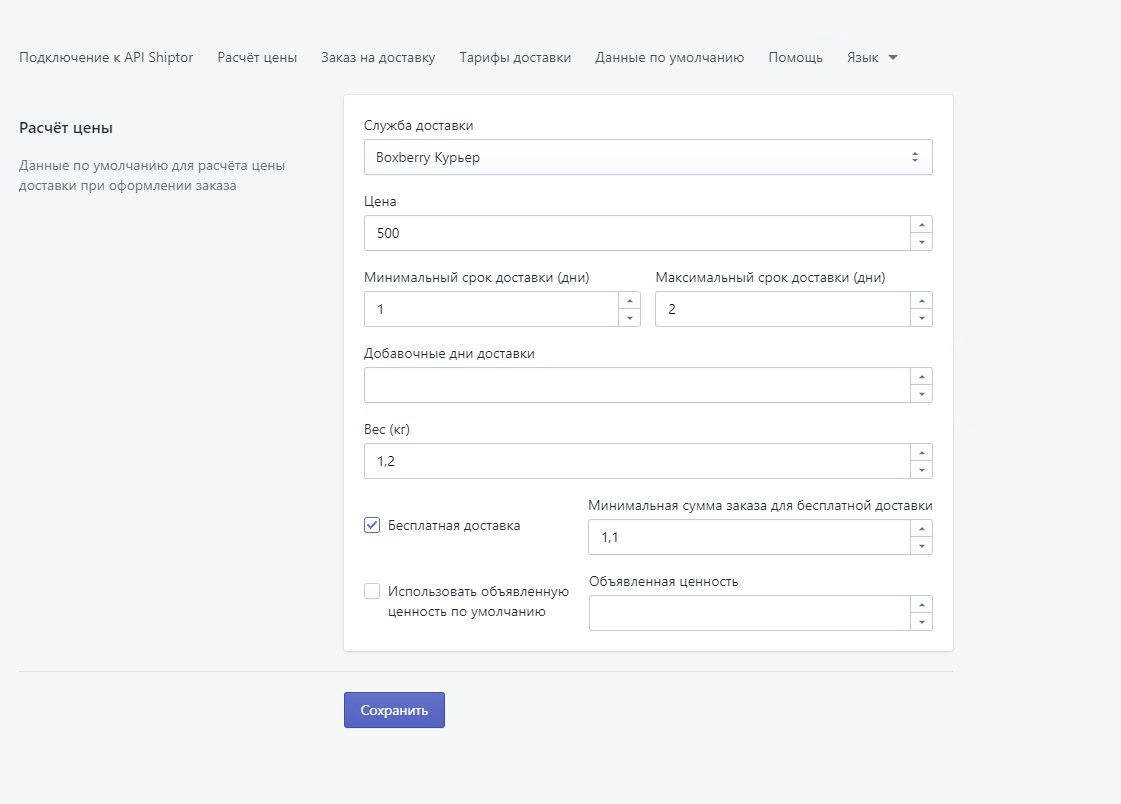Screen dimensions: 1121x804
Task: Expand the Язык language menu
Action: pyautogui.click(x=872, y=58)
